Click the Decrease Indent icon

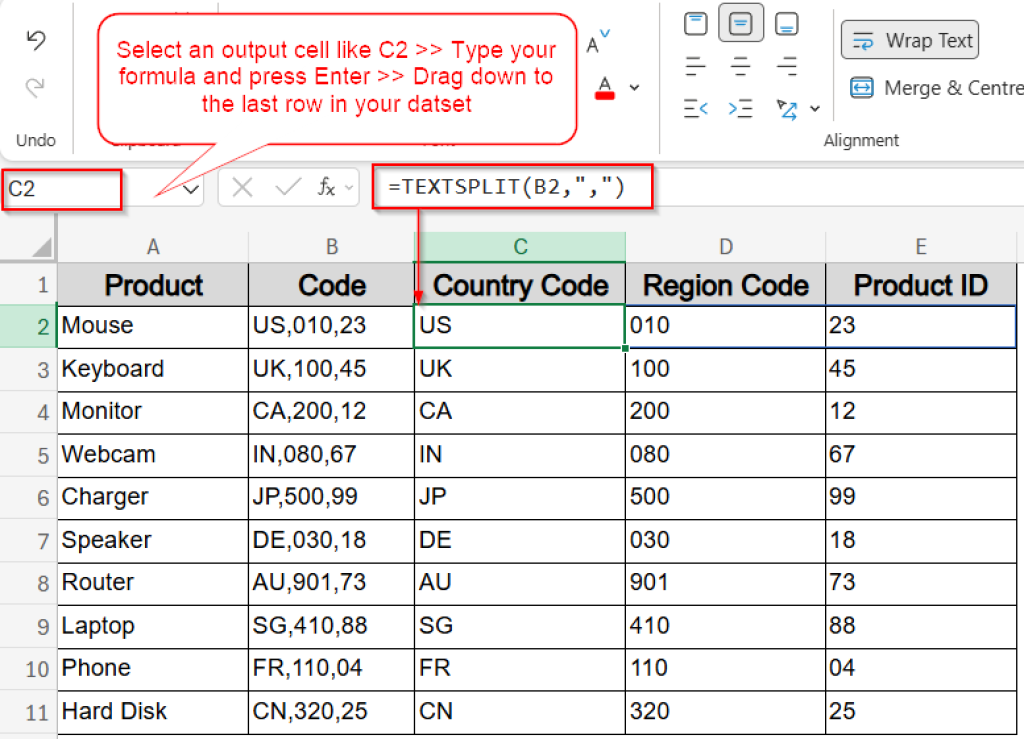coord(695,108)
